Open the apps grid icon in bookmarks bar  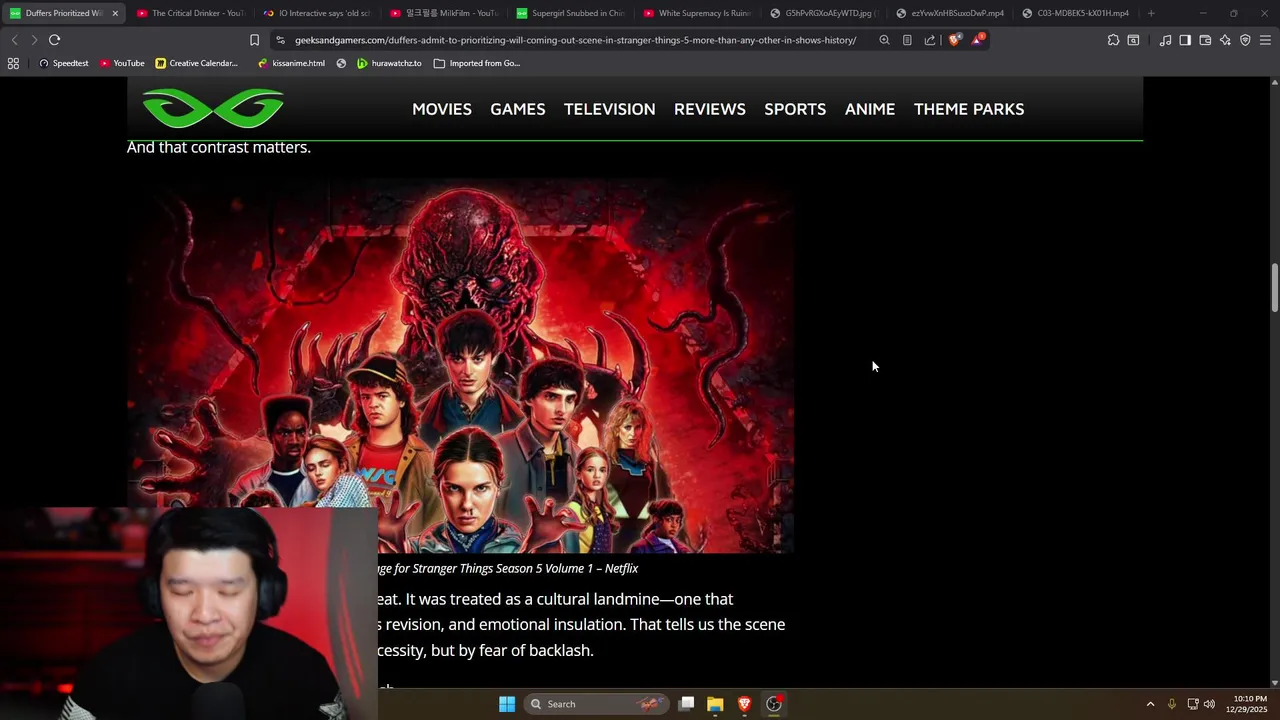(13, 63)
